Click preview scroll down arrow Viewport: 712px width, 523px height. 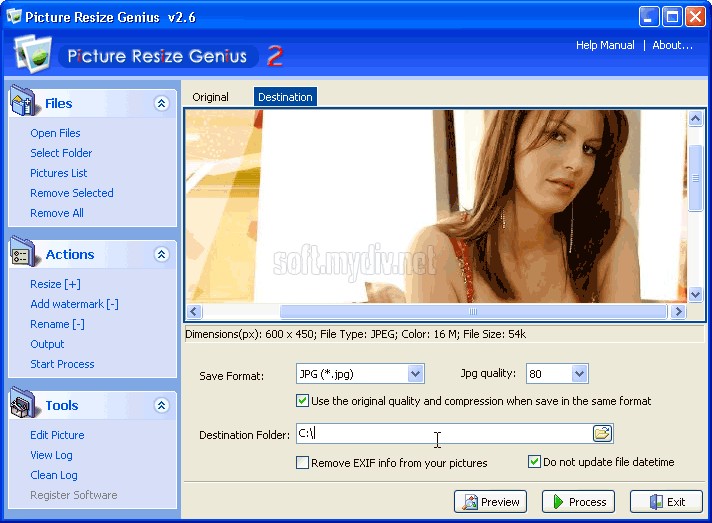click(x=695, y=295)
